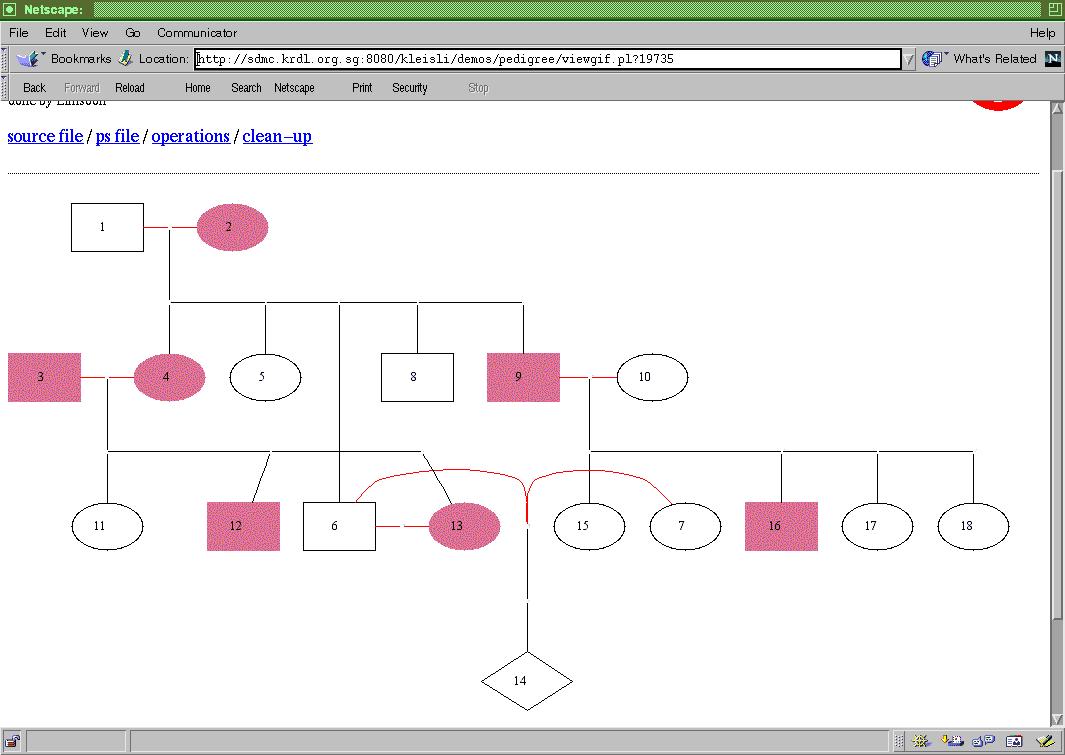Viewport: 1065px width, 755px height.
Task: Click oval node 5
Action: click(266, 378)
